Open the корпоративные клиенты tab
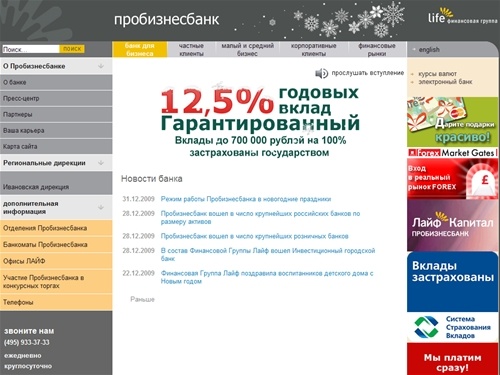This screenshot has height=375, width=500. [x=314, y=49]
